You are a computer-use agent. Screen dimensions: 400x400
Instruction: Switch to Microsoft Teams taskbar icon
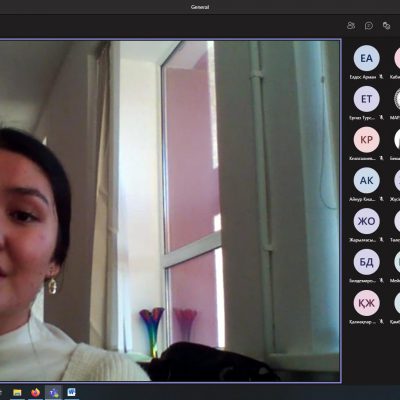54,393
